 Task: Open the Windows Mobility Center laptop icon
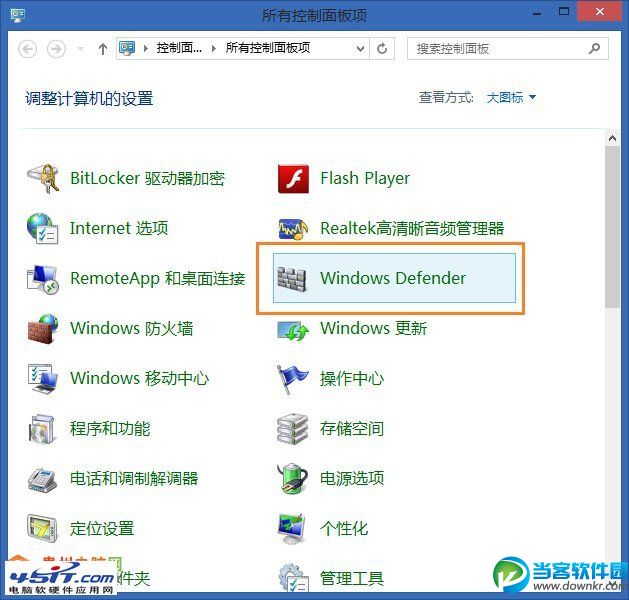point(43,379)
